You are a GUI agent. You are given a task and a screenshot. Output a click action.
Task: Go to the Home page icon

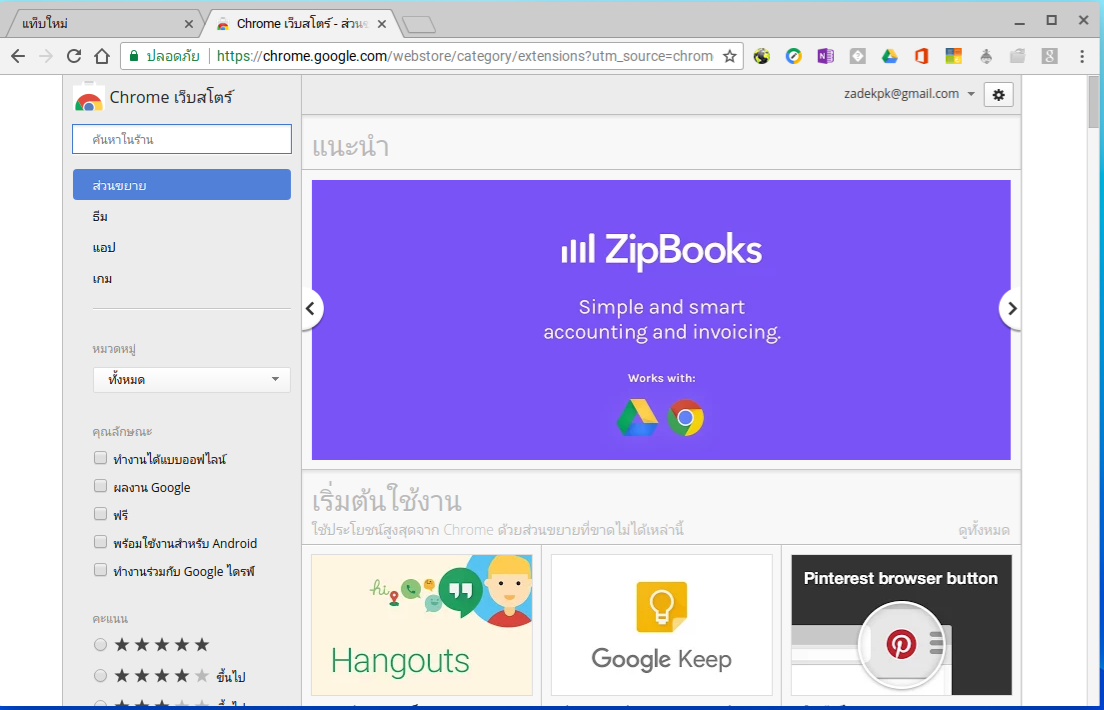pyautogui.click(x=102, y=56)
